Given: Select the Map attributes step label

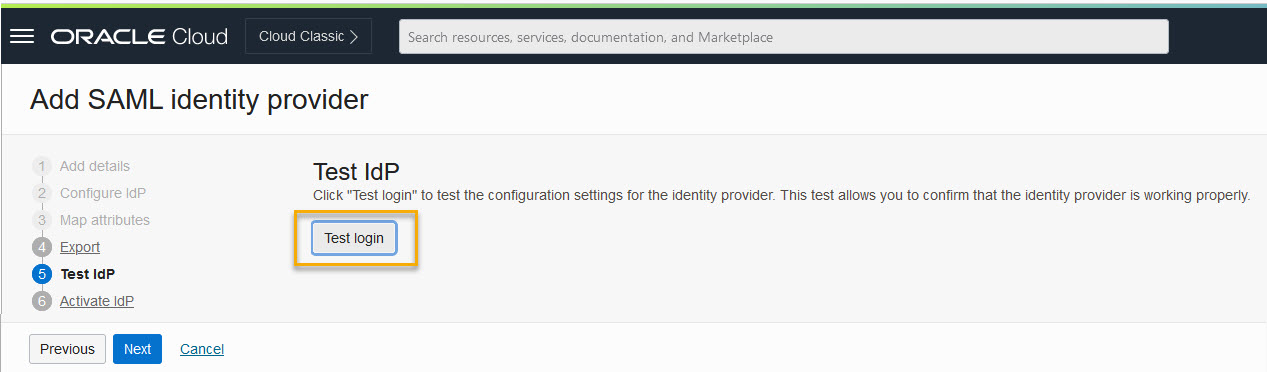Looking at the screenshot, I should pyautogui.click(x=105, y=220).
